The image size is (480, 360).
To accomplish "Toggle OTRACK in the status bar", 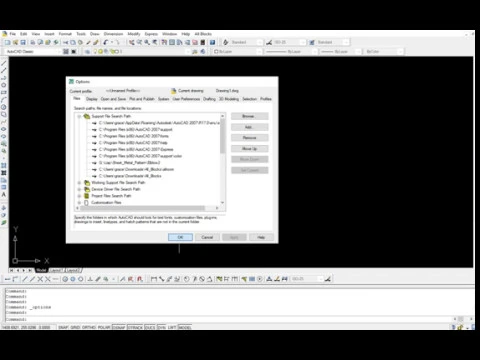I will pyautogui.click(x=135, y=327).
